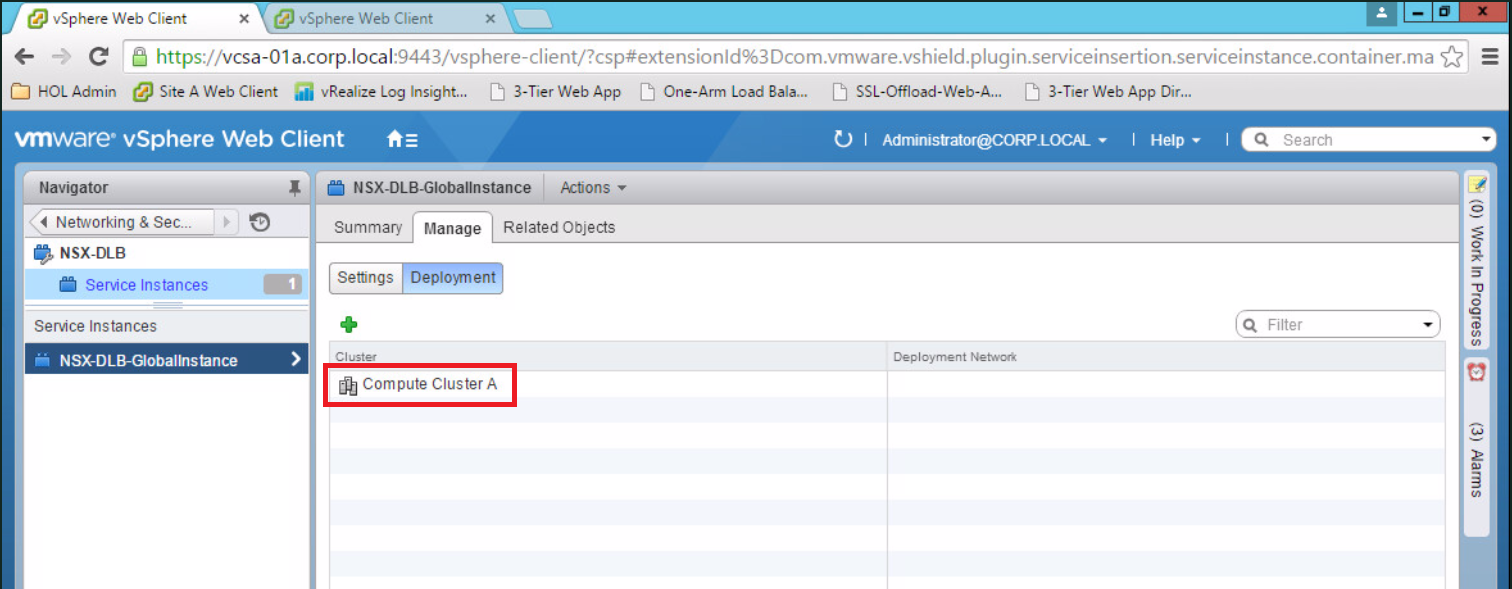Click the navigator panel resize handle

pos(167,305)
